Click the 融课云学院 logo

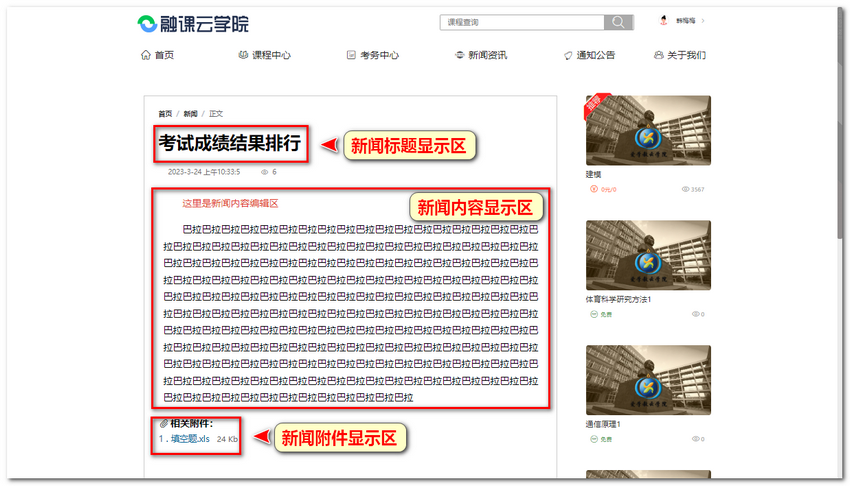[194, 24]
